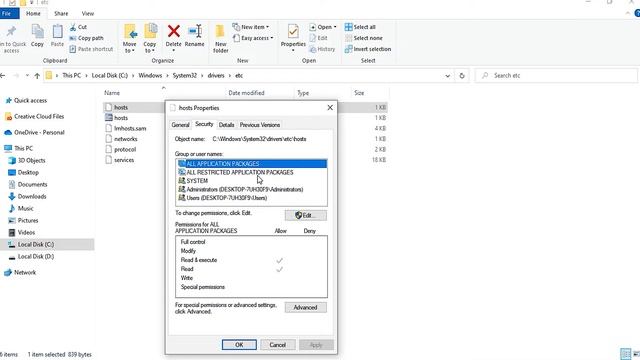Switch to details view icon in status bar
Image resolution: width=640 pixels, height=360 pixels.
click(625, 354)
